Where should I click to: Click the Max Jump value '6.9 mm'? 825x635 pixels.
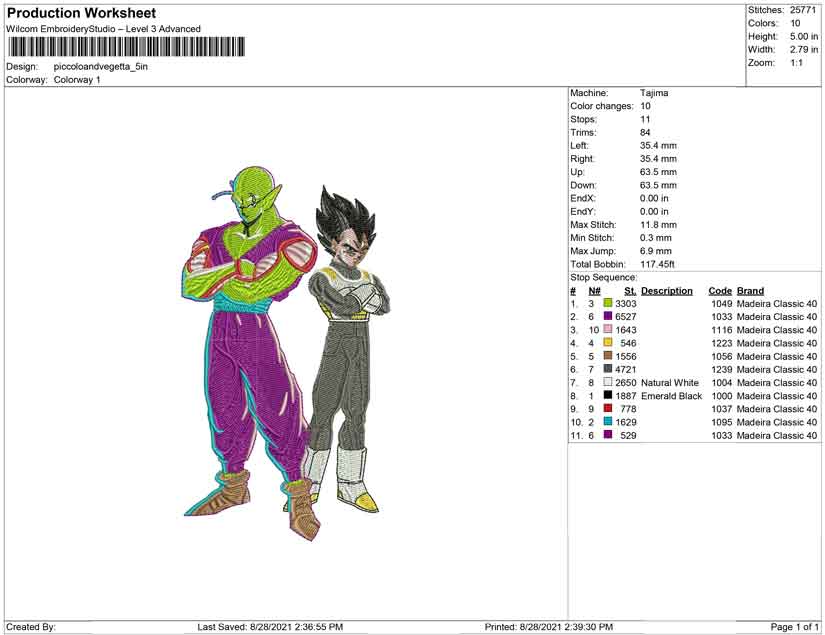[656, 251]
